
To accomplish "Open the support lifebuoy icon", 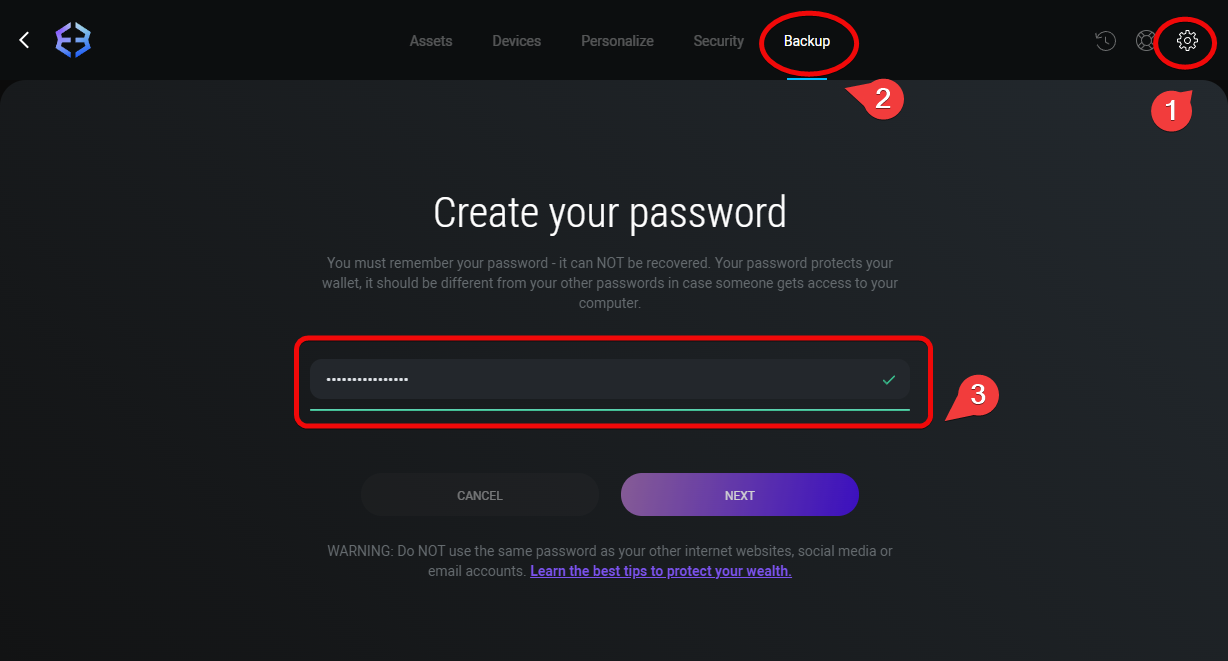I will click(x=1146, y=41).
